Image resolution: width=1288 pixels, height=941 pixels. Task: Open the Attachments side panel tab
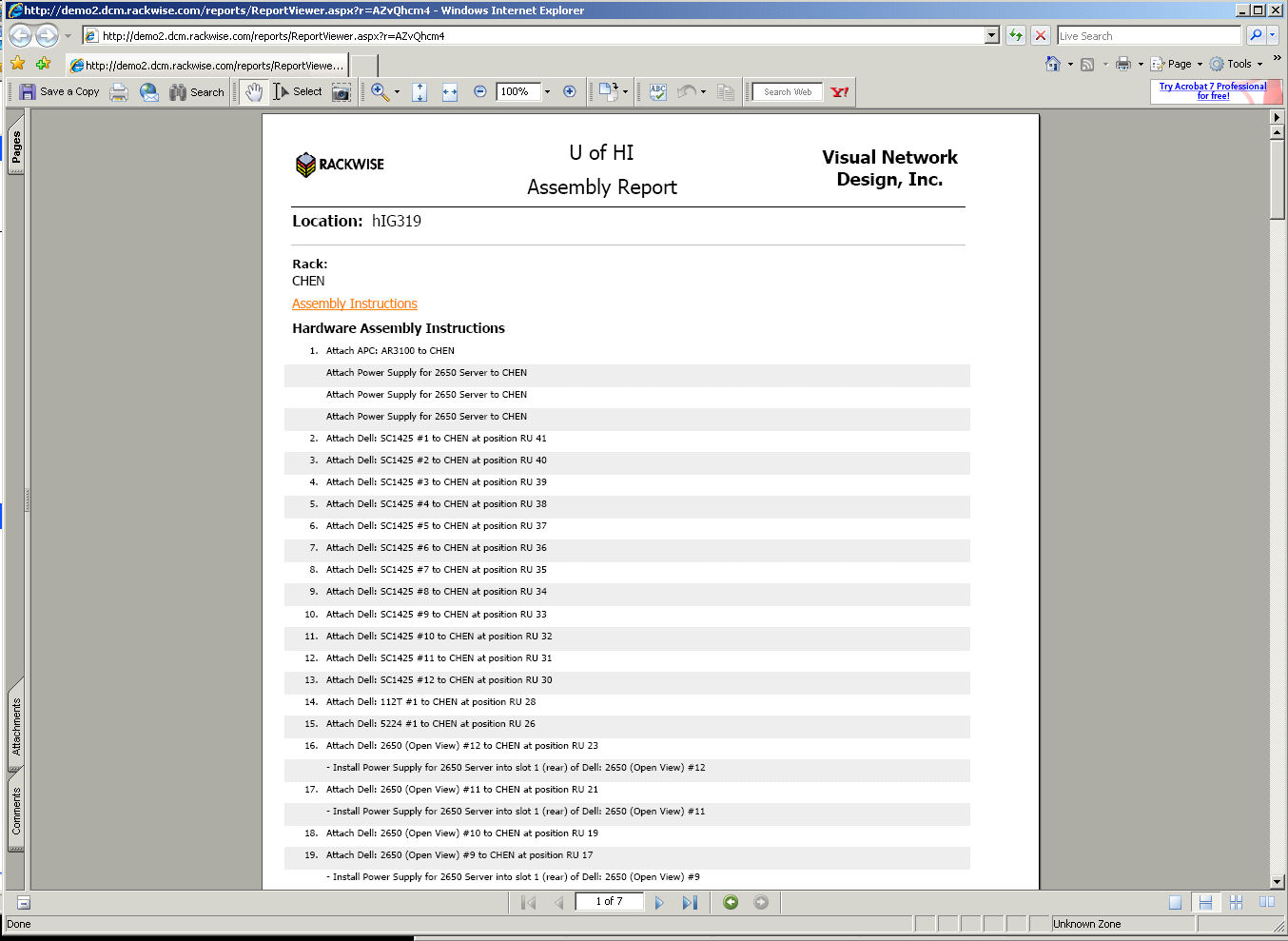coord(16,727)
